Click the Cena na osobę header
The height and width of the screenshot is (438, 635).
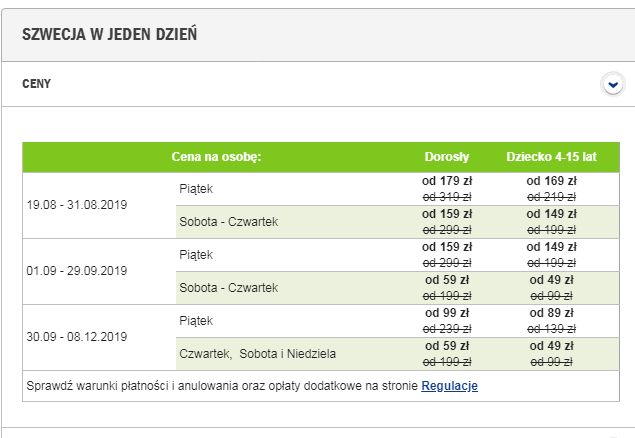click(x=216, y=157)
